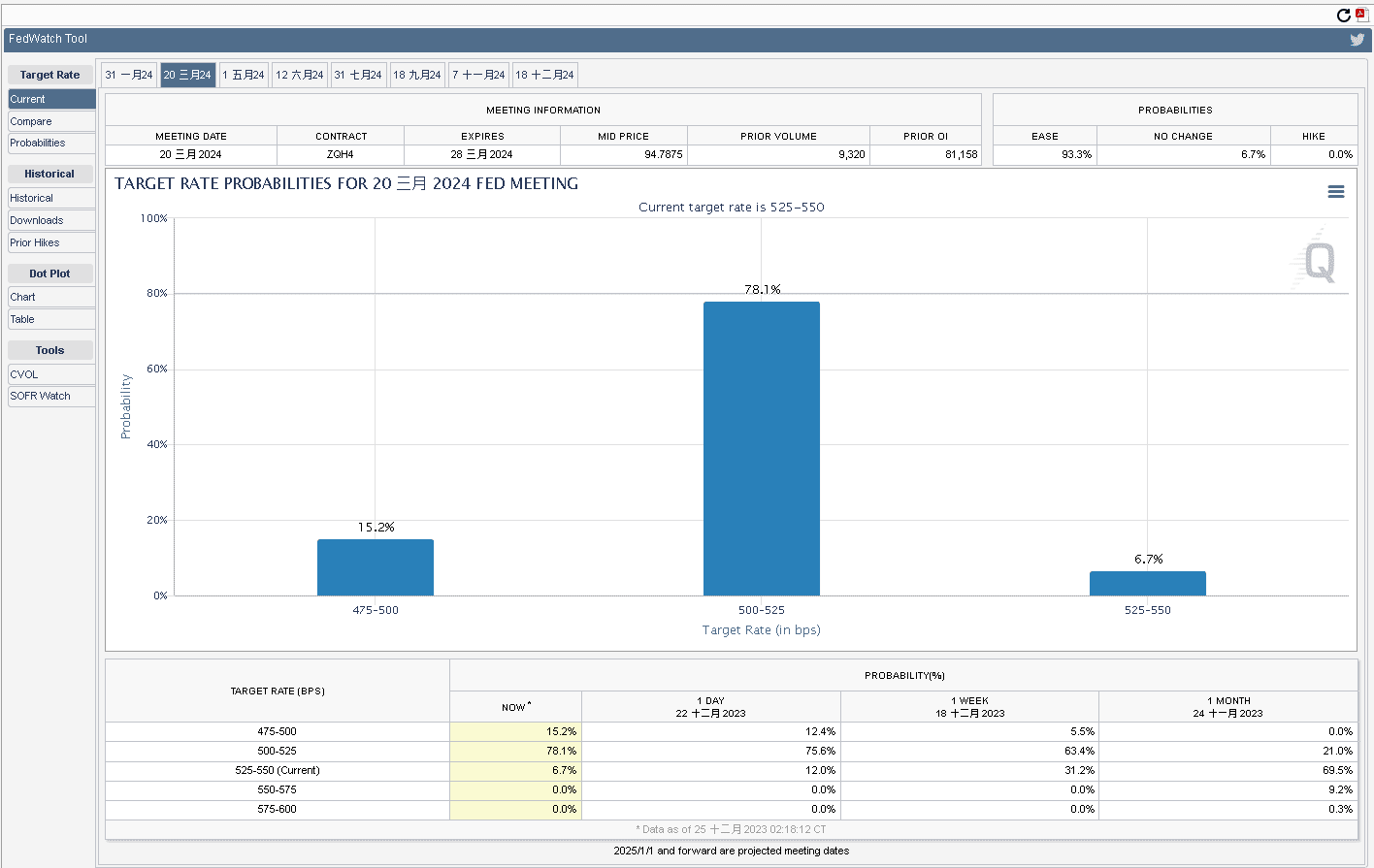Viewport: 1374px width, 868px height.
Task: Click the 69.5% 1 MONTH cell
Action: tap(1228, 770)
